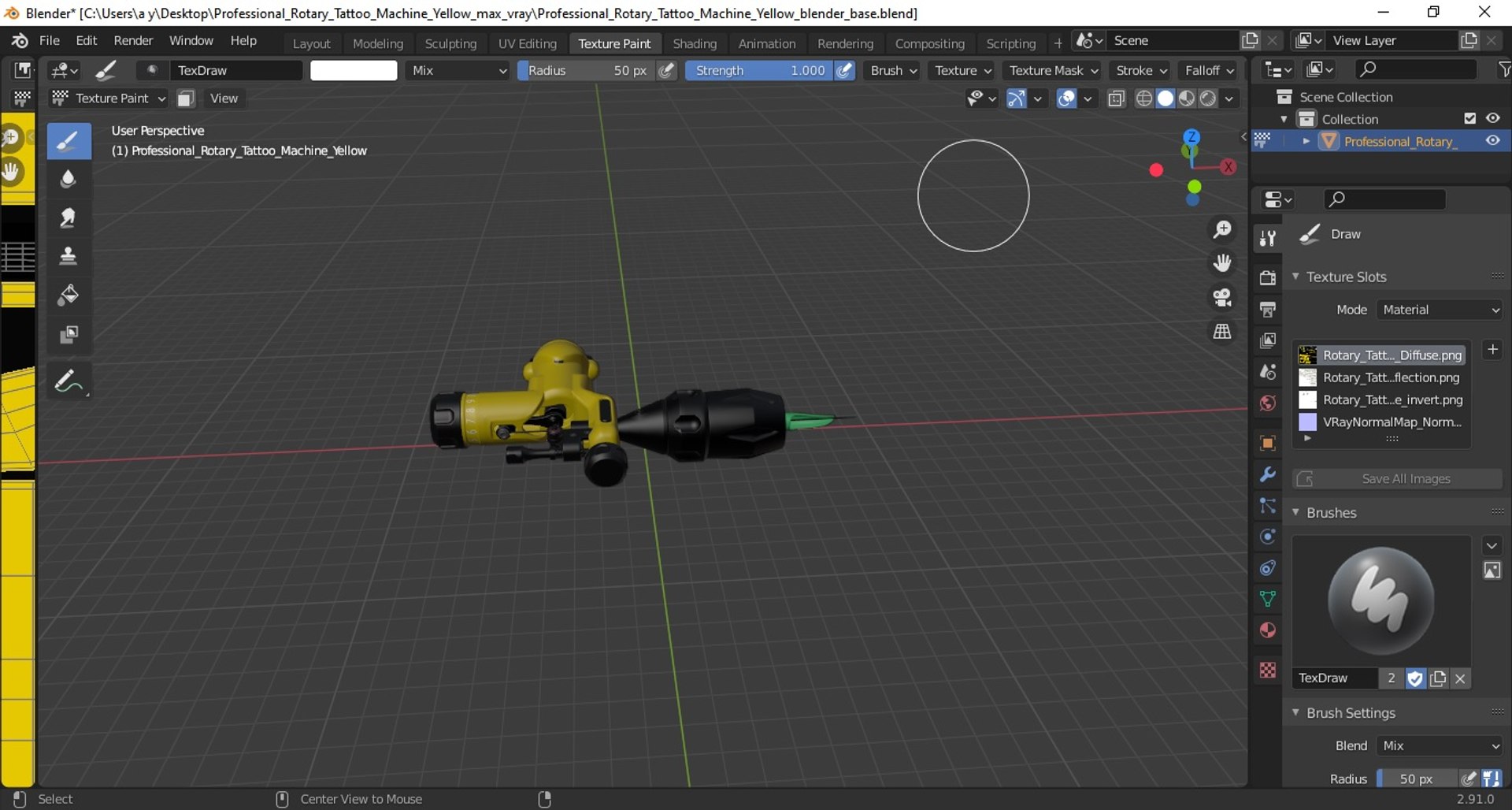Toggle strength pressure sensitivity in header

click(845, 70)
